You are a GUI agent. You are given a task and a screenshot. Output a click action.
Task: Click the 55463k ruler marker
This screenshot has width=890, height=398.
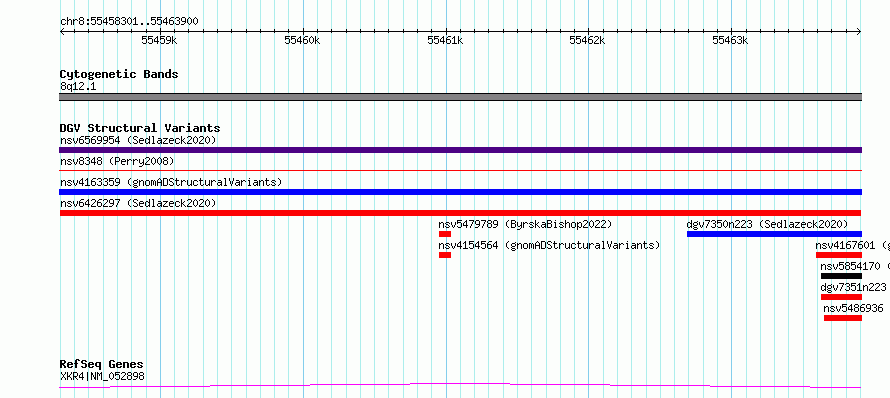tap(731, 40)
